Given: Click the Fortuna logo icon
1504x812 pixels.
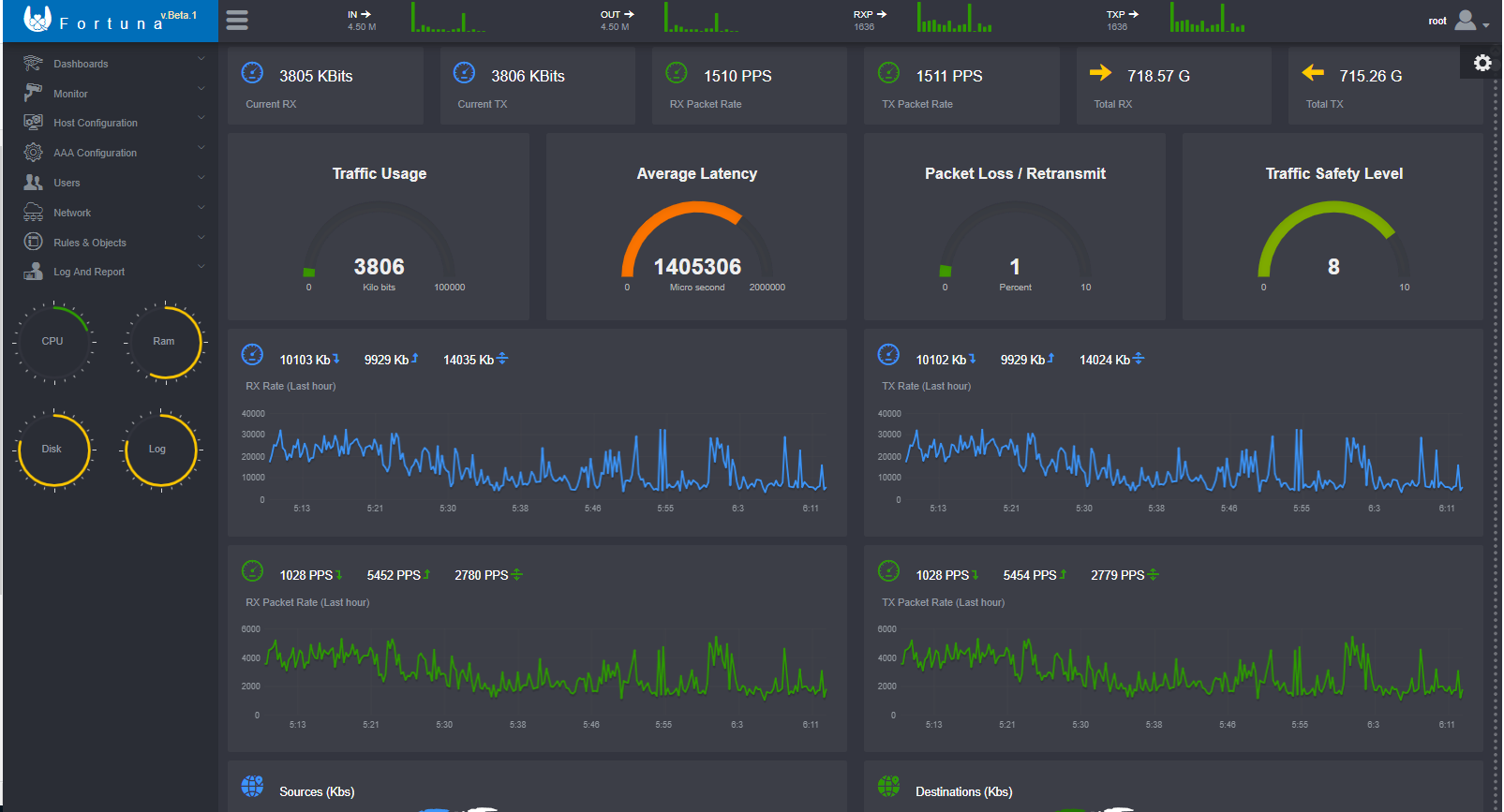Looking at the screenshot, I should pyautogui.click(x=37, y=19).
